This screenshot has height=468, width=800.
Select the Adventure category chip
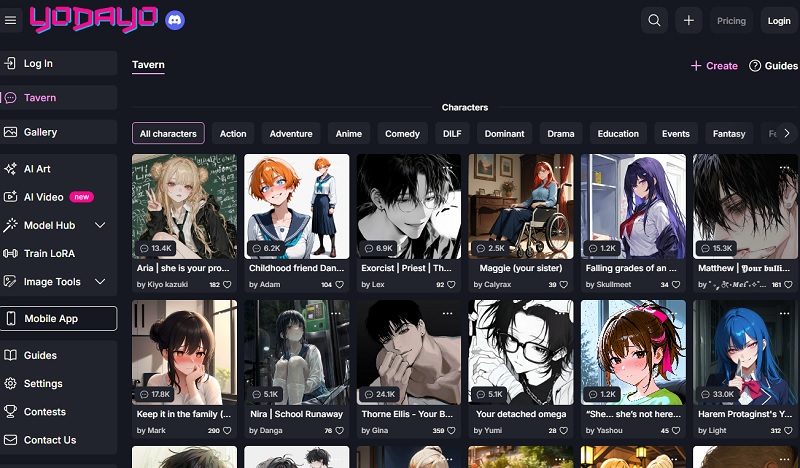(x=291, y=133)
